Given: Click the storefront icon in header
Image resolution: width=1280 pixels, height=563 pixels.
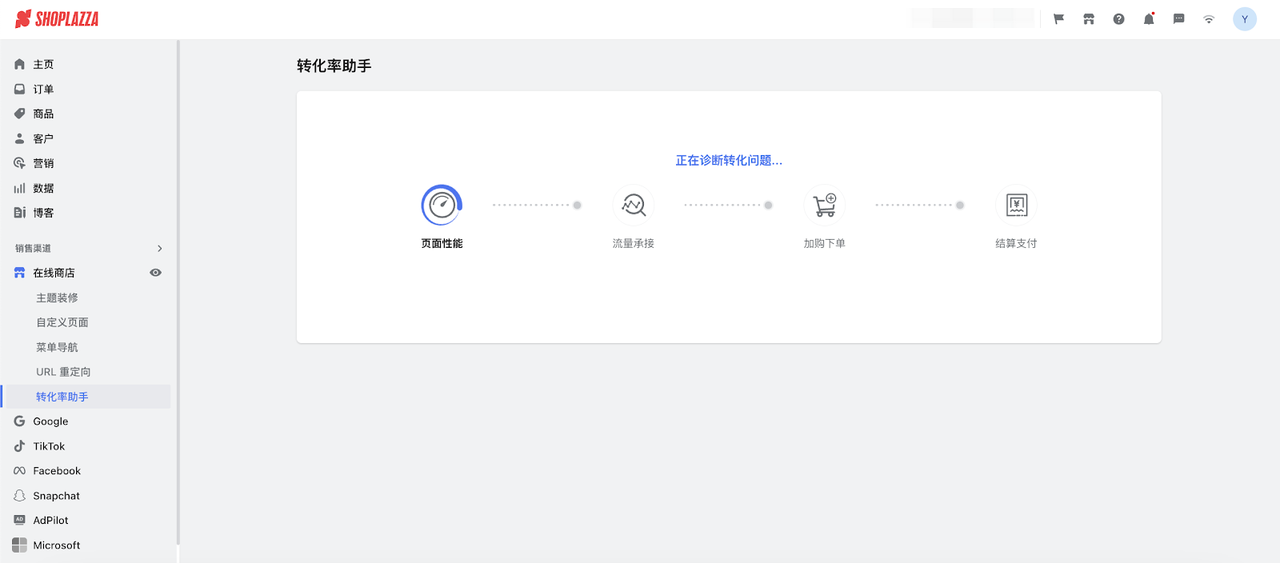Looking at the screenshot, I should coord(1089,19).
